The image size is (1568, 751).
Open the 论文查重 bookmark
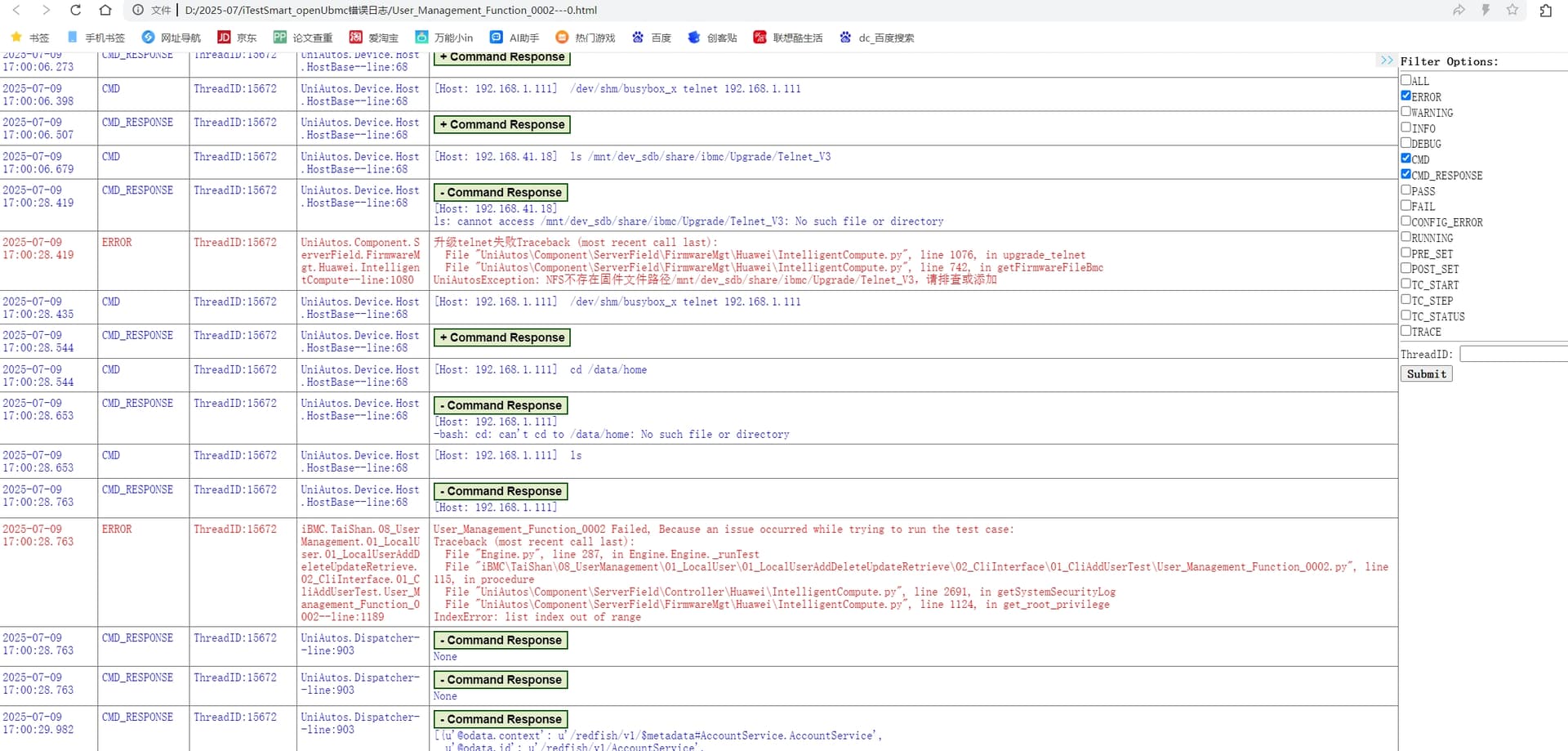(303, 38)
